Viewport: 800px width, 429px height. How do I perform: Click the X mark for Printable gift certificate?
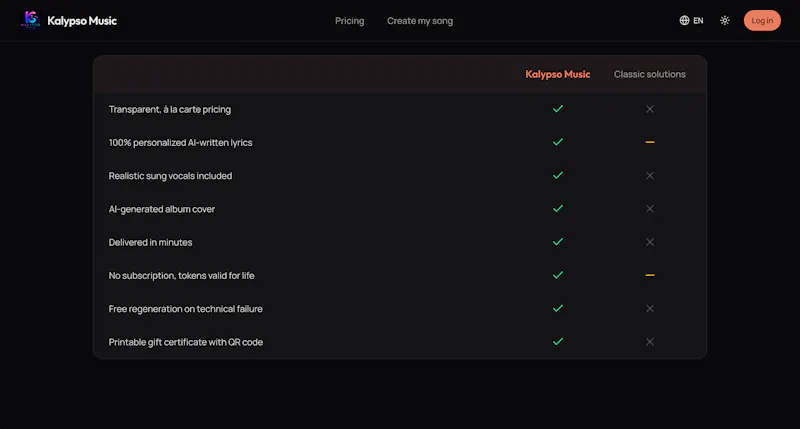click(649, 342)
